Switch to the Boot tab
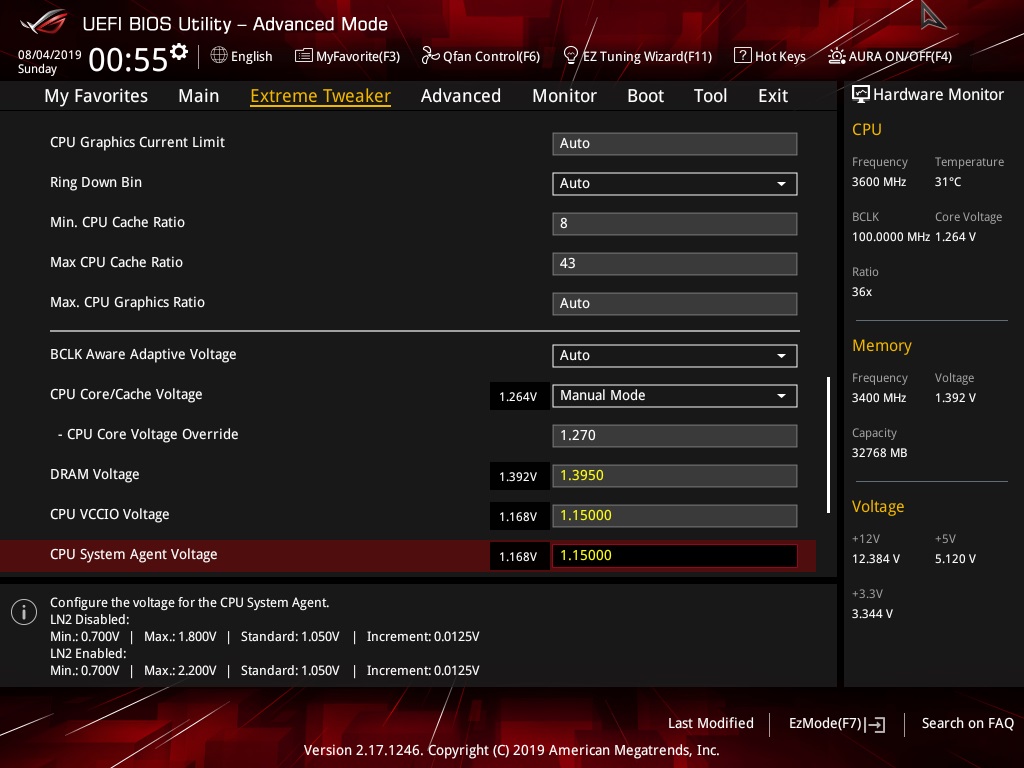The image size is (1024, 768). click(x=645, y=96)
